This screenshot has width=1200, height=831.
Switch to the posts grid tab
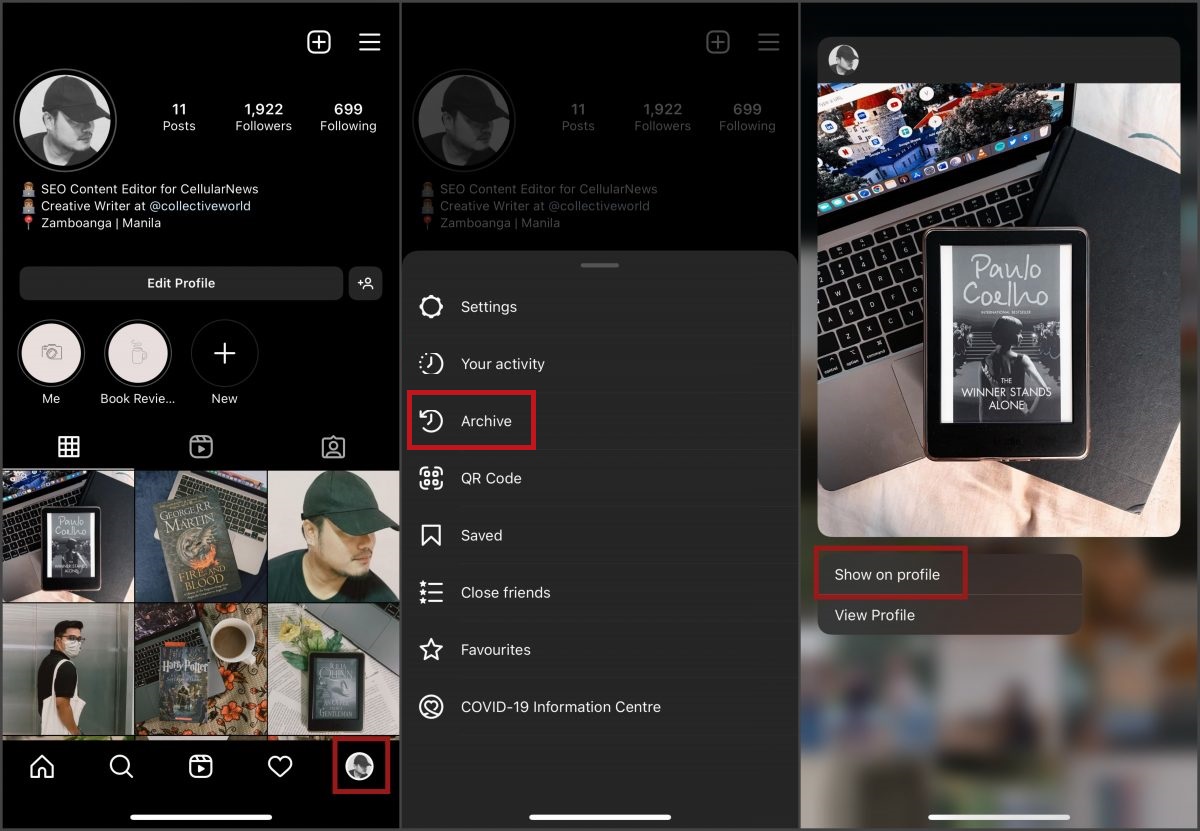68,447
